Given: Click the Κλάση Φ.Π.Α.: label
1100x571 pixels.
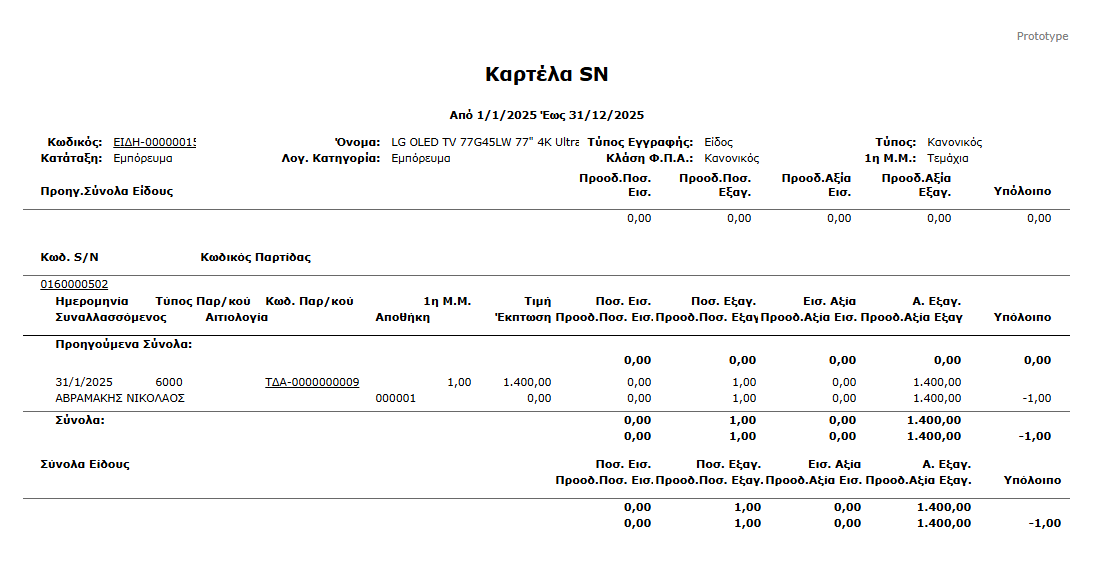Looking at the screenshot, I should click(x=650, y=159).
